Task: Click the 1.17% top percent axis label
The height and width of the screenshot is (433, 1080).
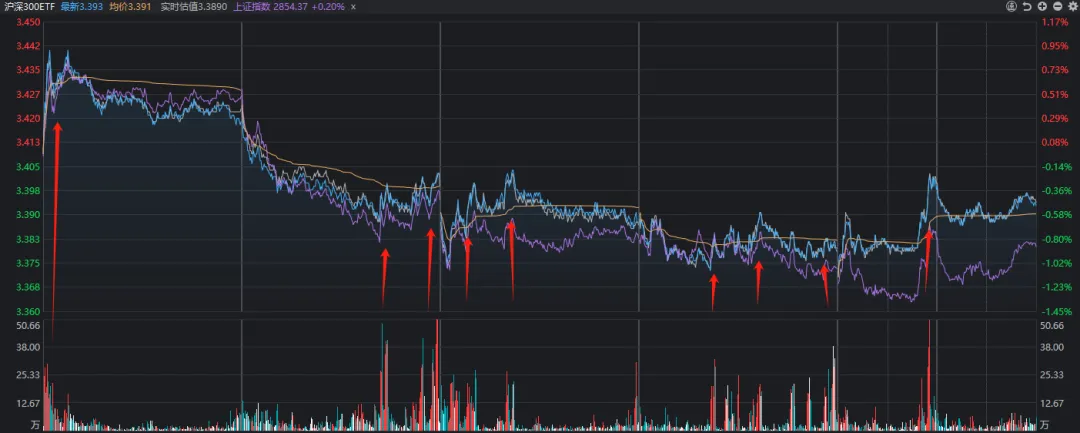Action: [x=1056, y=22]
